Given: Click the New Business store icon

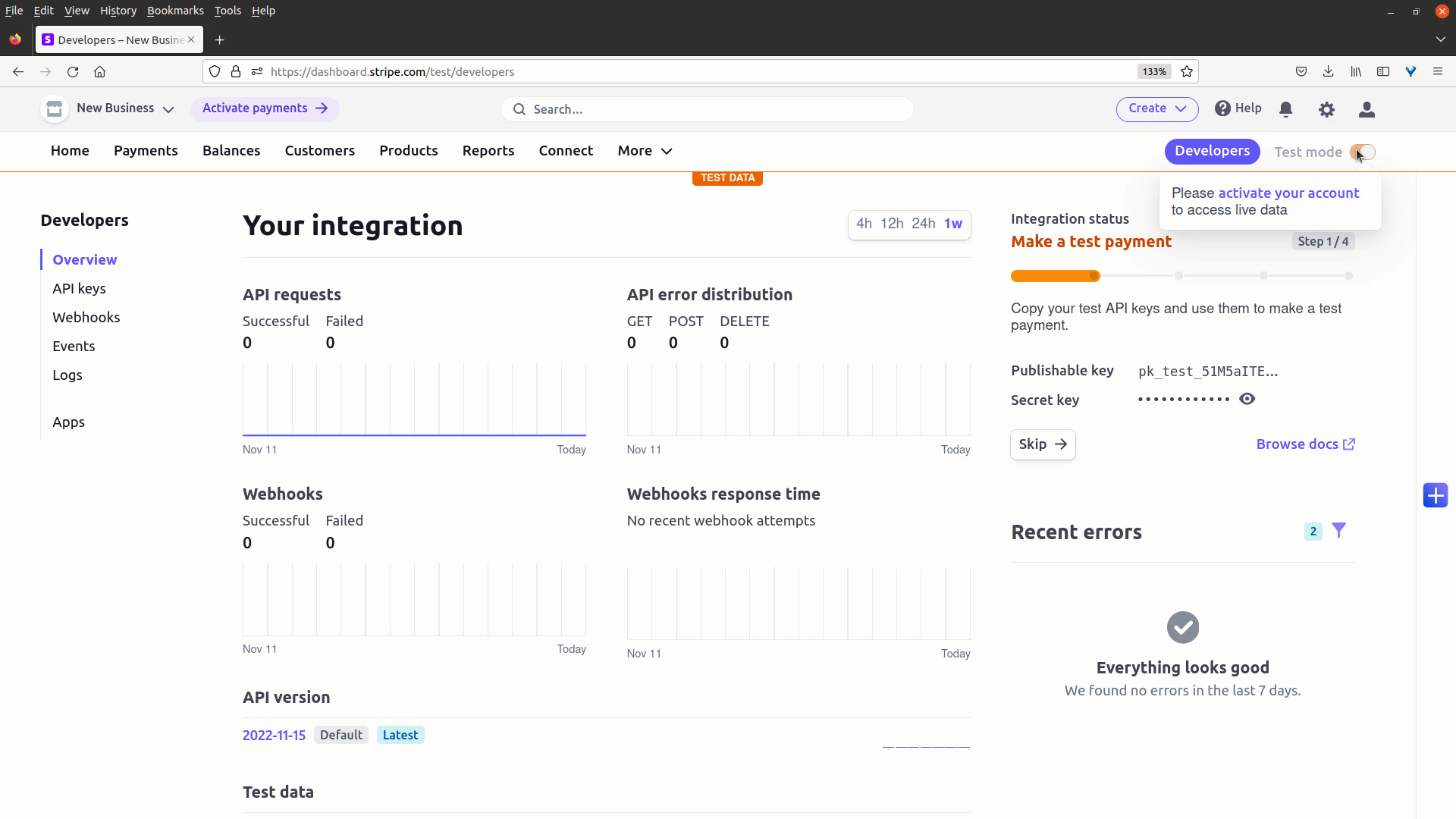Looking at the screenshot, I should pos(55,108).
